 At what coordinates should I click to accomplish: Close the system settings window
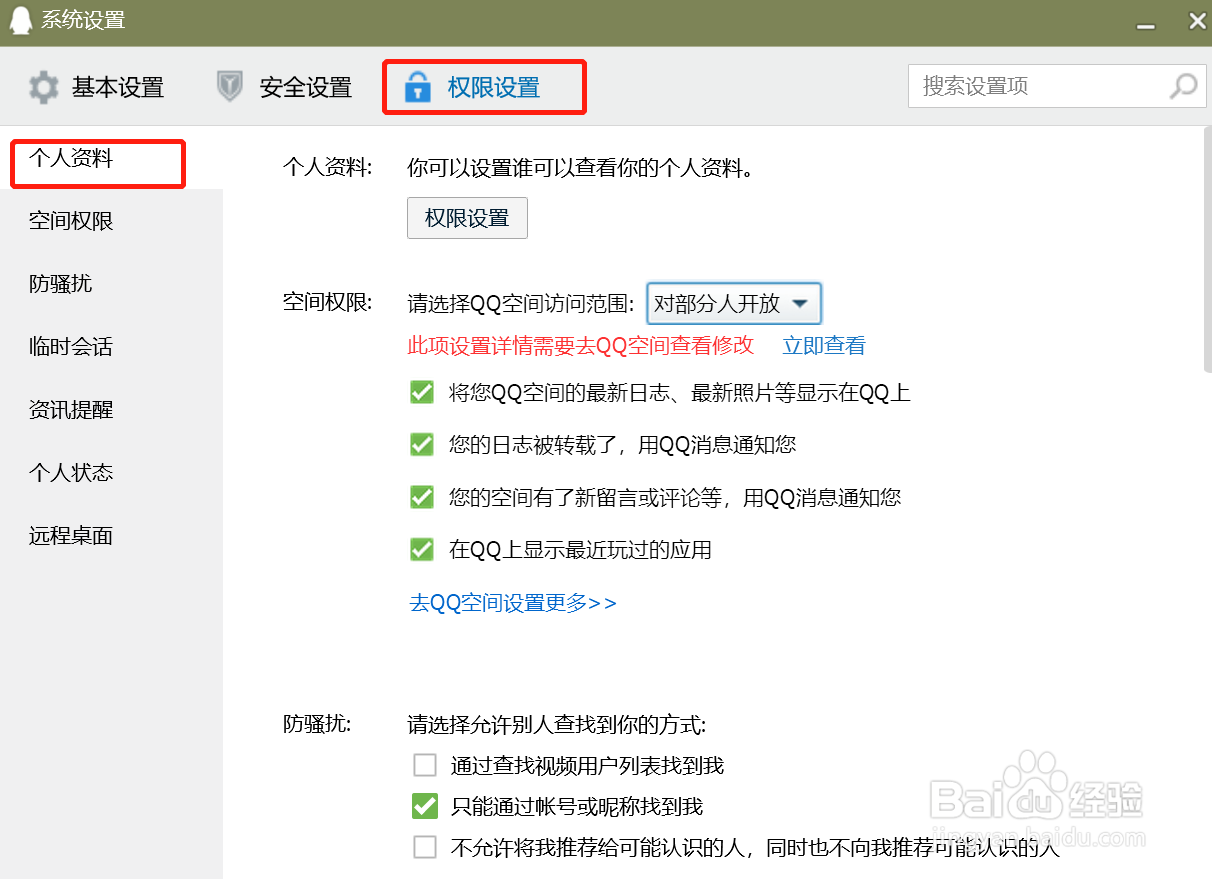click(x=1197, y=21)
